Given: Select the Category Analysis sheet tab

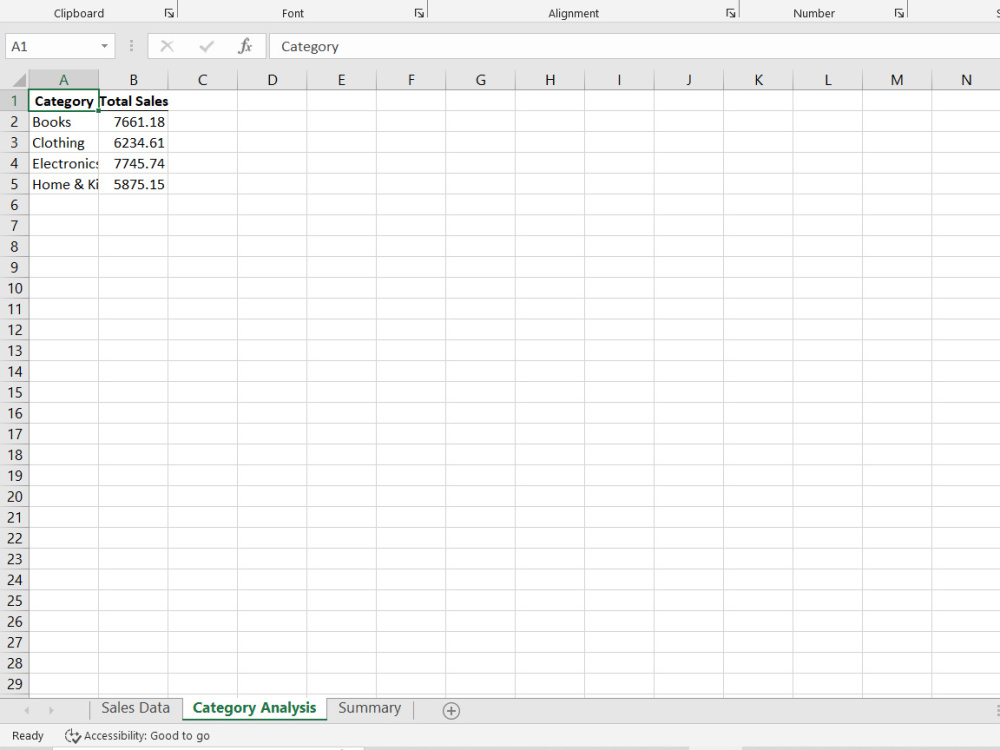Looking at the screenshot, I should 254,708.
